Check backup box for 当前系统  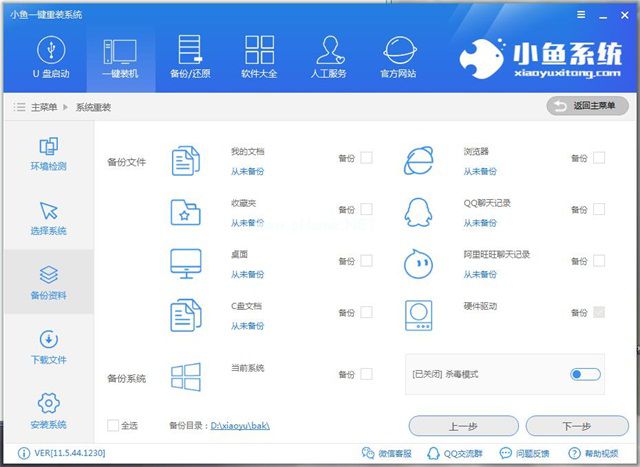pyautogui.click(x=367, y=374)
